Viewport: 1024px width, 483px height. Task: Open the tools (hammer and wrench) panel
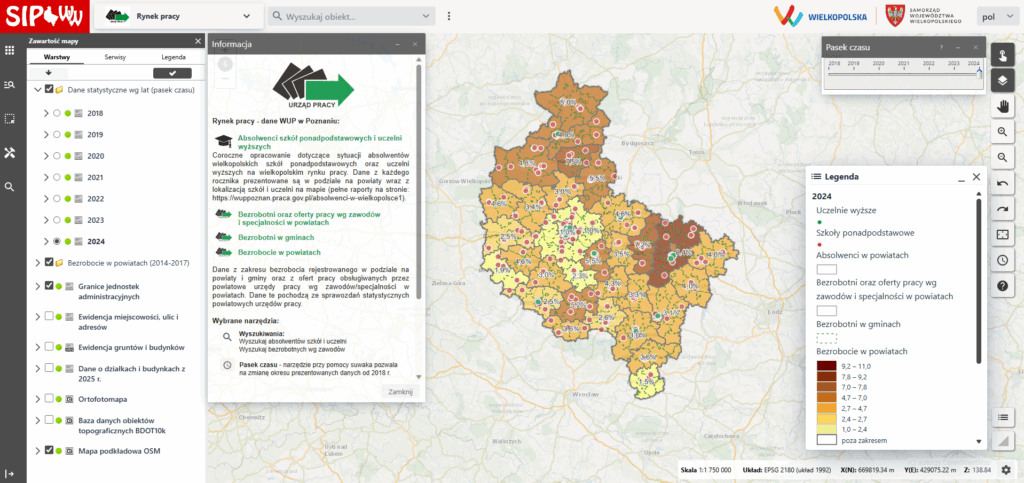(x=9, y=153)
